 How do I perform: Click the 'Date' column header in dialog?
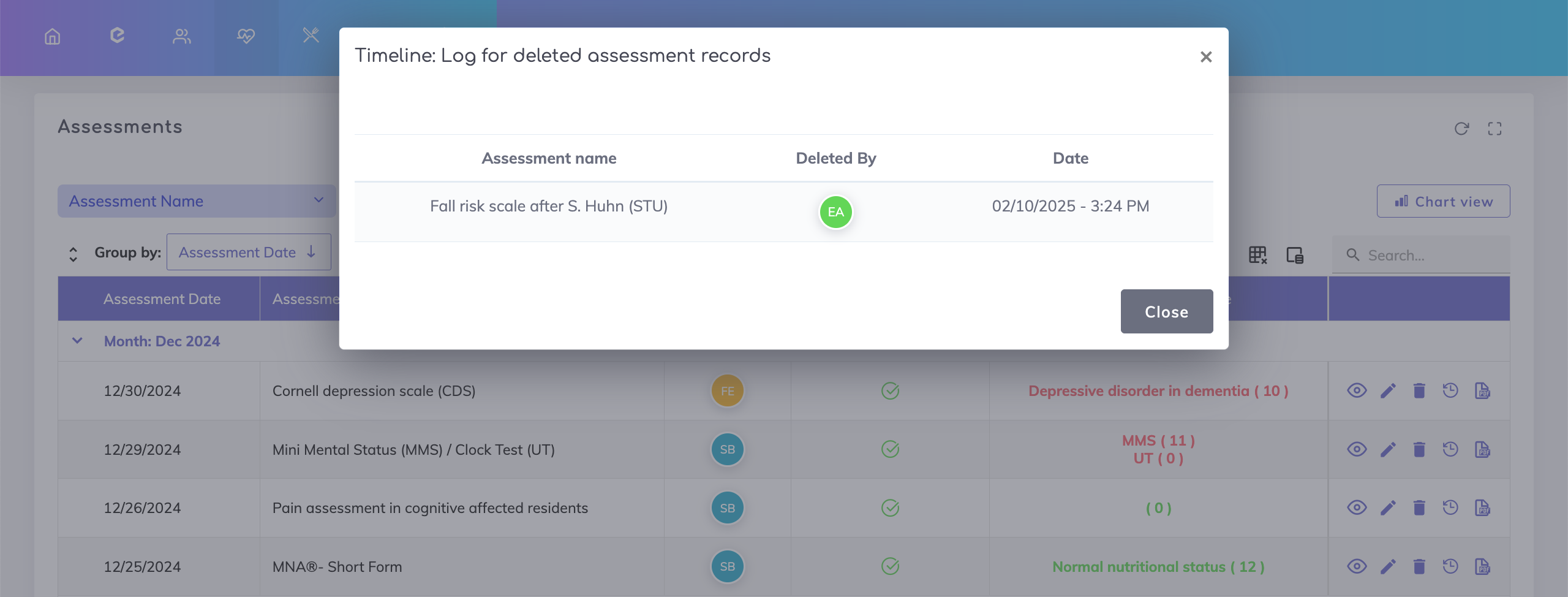click(x=1071, y=158)
